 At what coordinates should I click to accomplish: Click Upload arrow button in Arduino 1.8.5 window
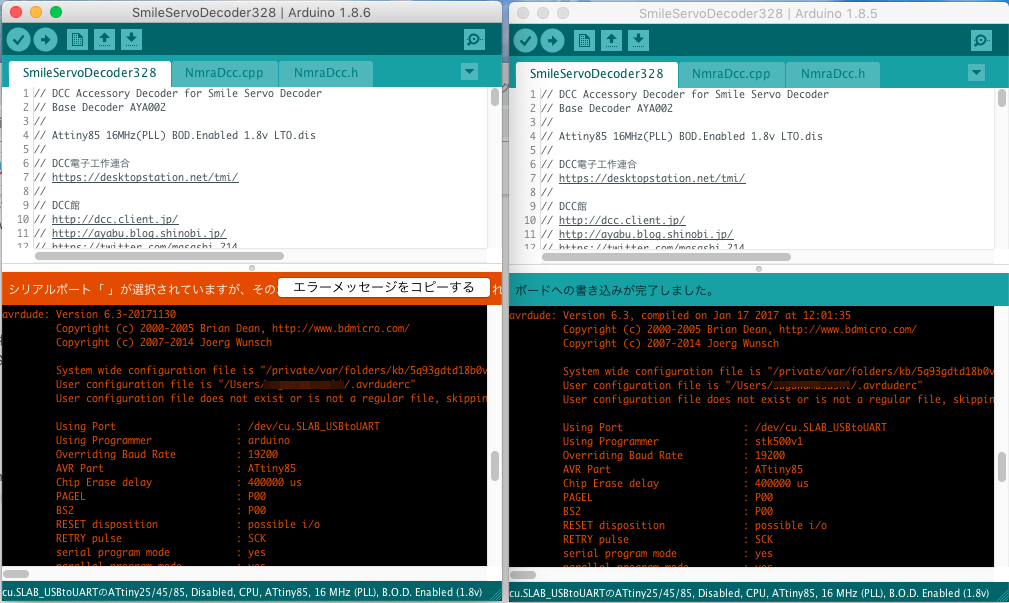coord(553,41)
